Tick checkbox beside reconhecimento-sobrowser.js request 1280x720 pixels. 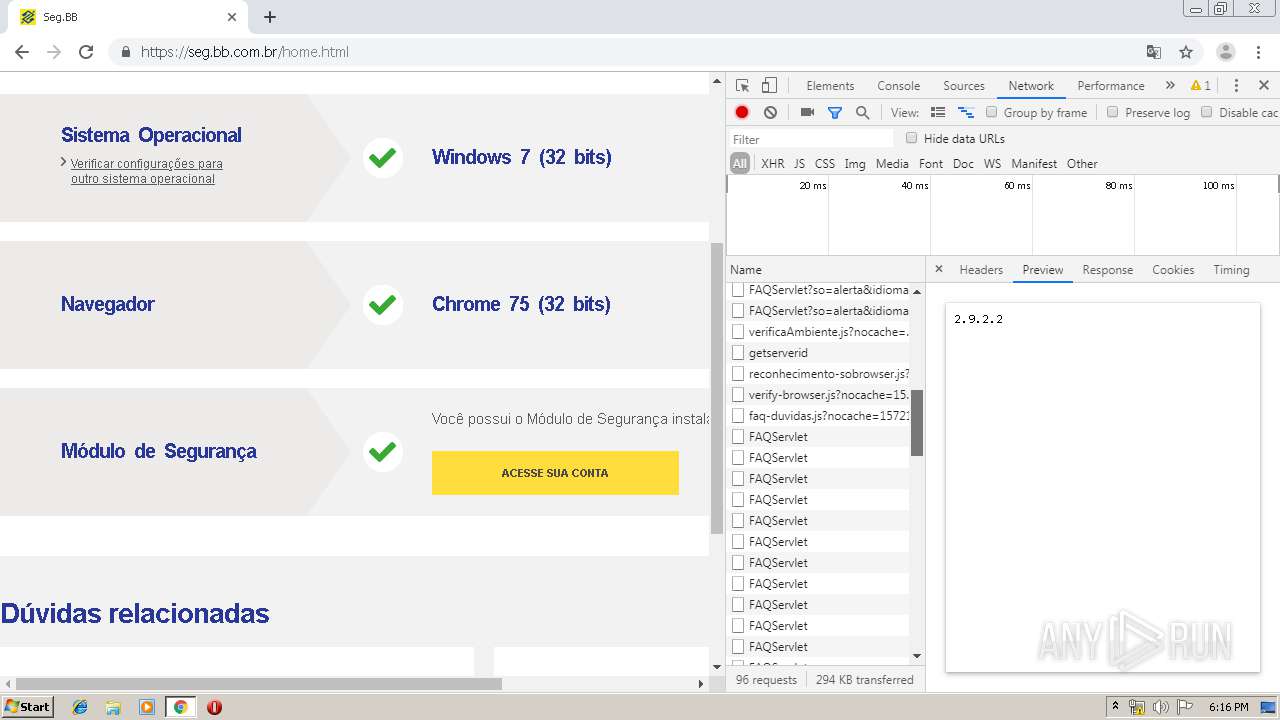[x=738, y=373]
